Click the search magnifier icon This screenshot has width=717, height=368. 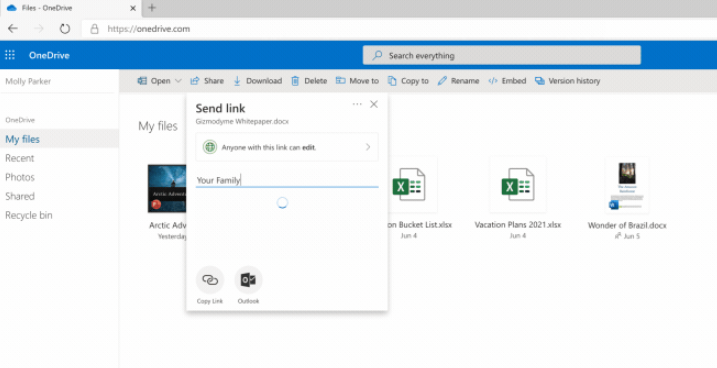(x=377, y=55)
